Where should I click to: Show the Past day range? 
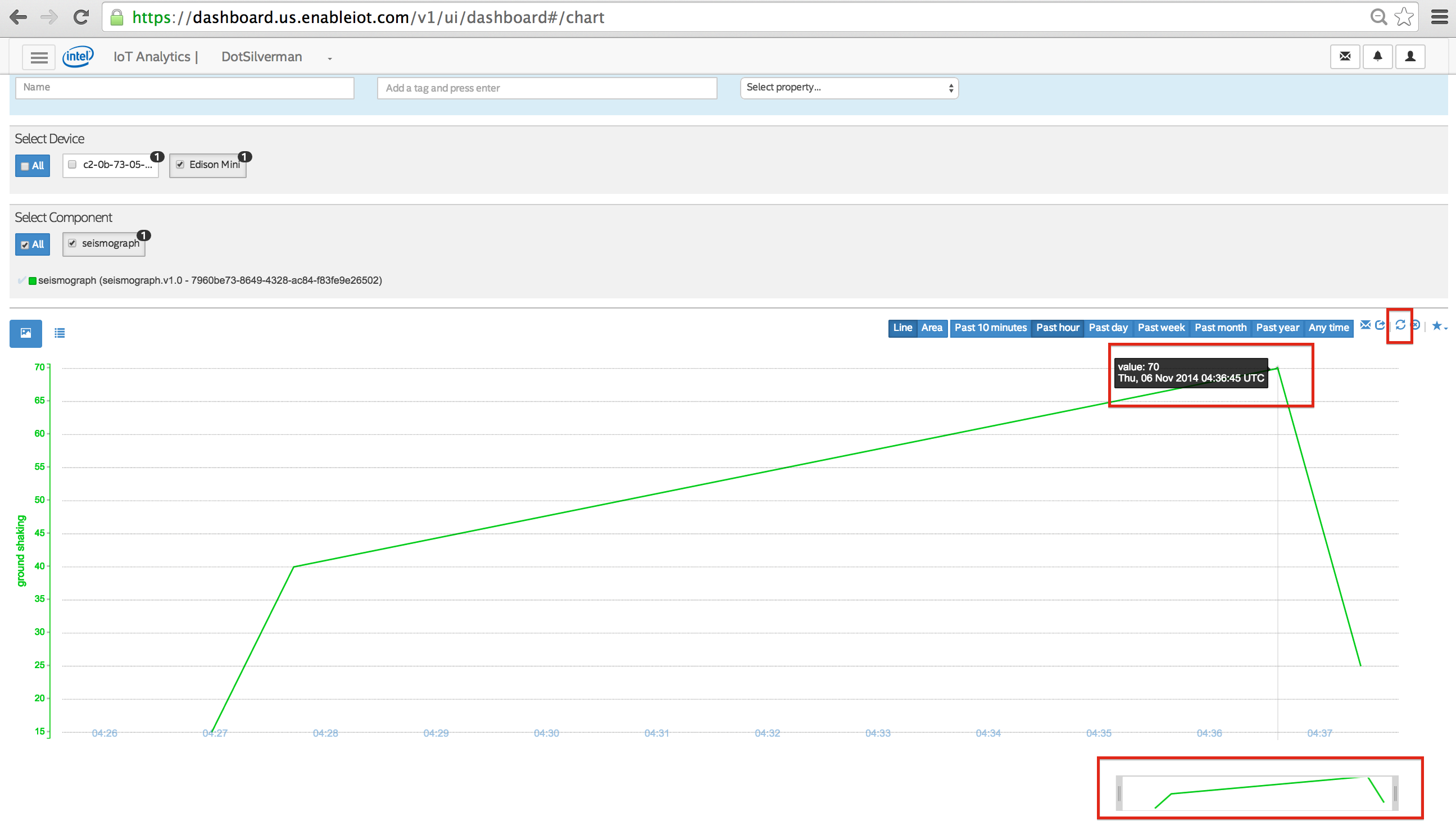pos(1108,328)
